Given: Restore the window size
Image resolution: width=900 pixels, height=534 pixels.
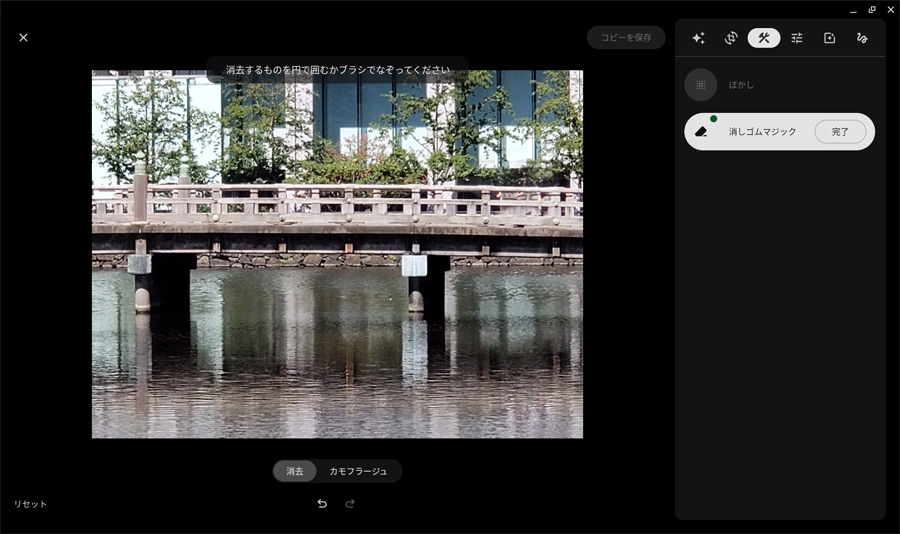Looking at the screenshot, I should [872, 10].
